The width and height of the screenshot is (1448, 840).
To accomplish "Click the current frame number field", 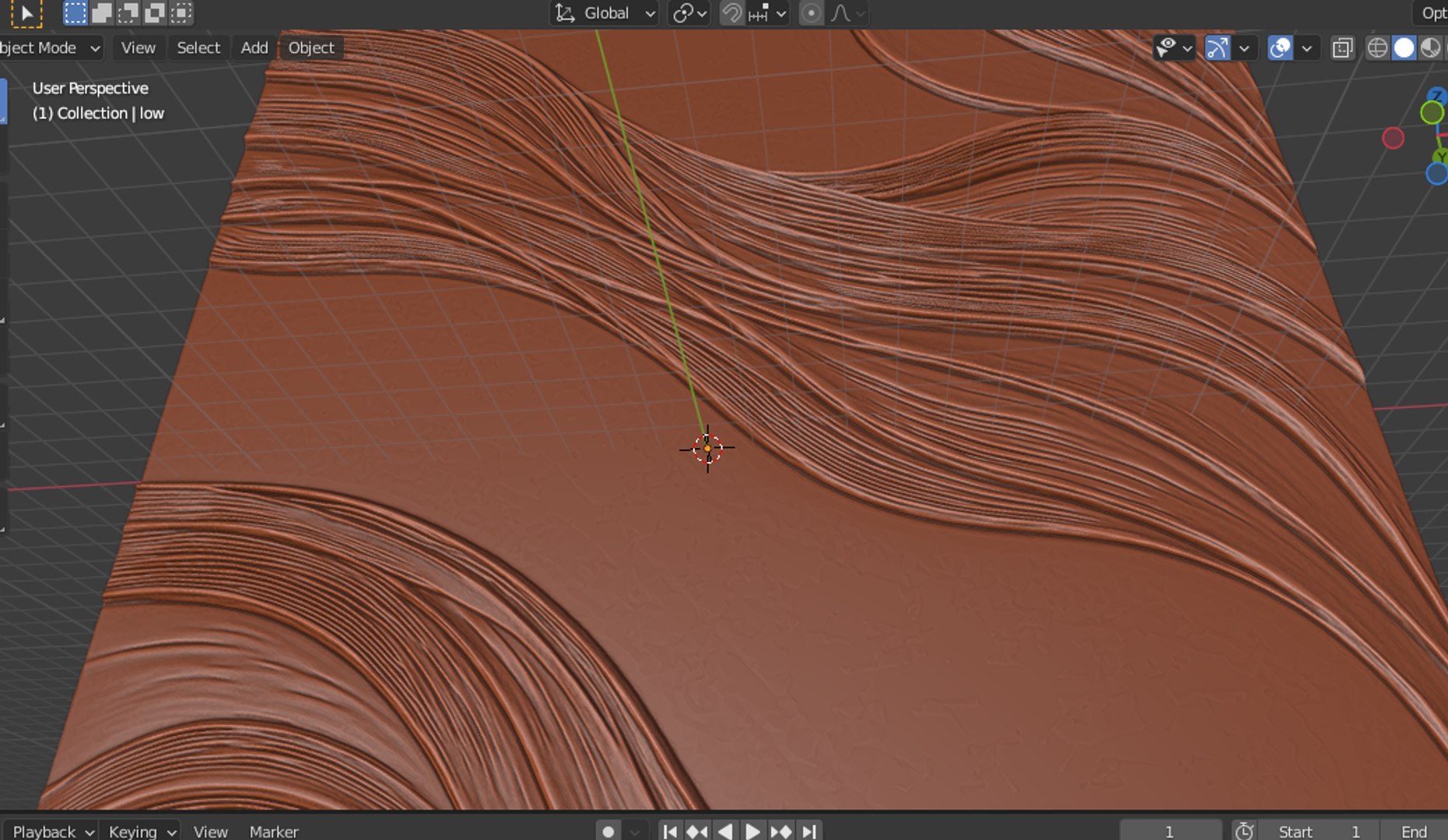I will coord(1170,831).
